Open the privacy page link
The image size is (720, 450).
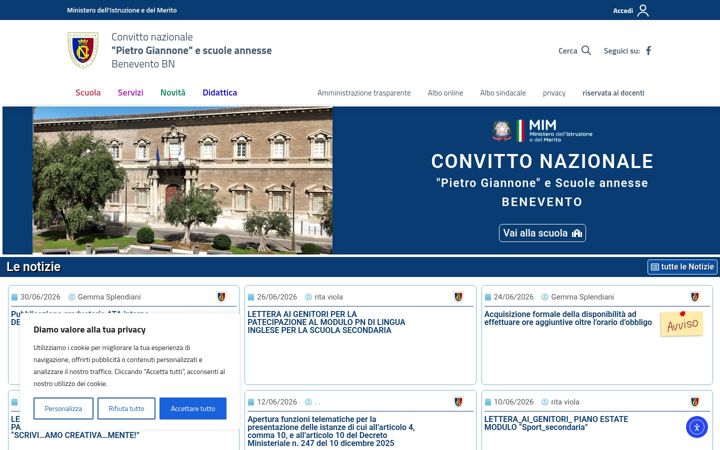coord(554,93)
